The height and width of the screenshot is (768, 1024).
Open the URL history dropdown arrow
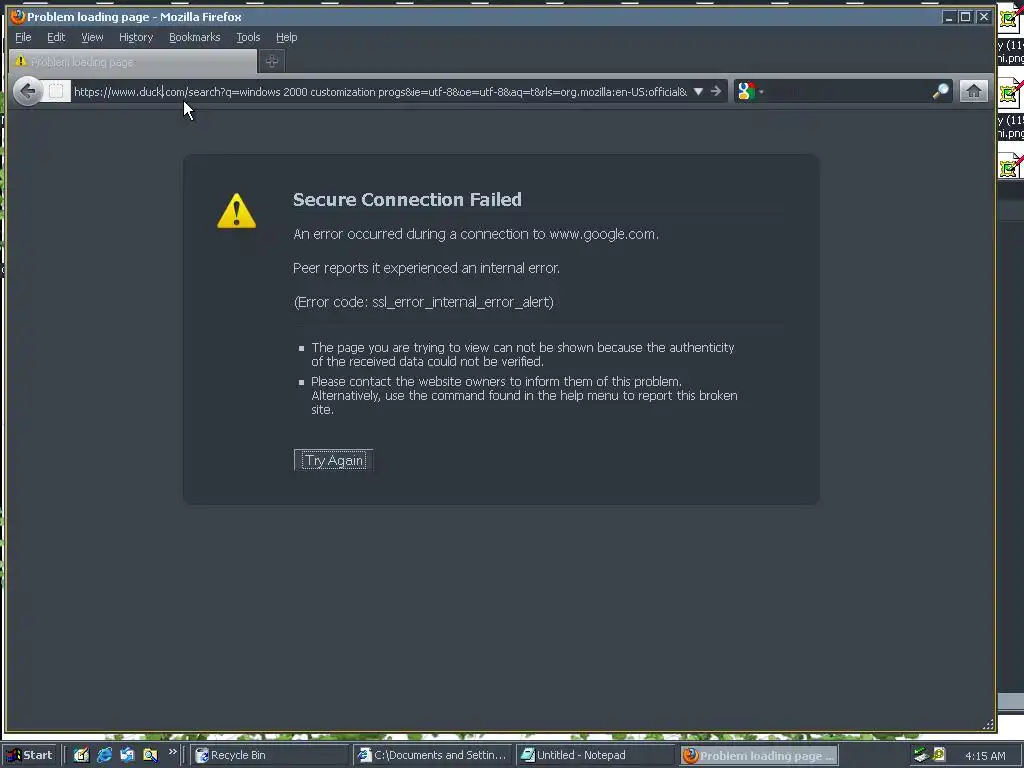pos(698,91)
